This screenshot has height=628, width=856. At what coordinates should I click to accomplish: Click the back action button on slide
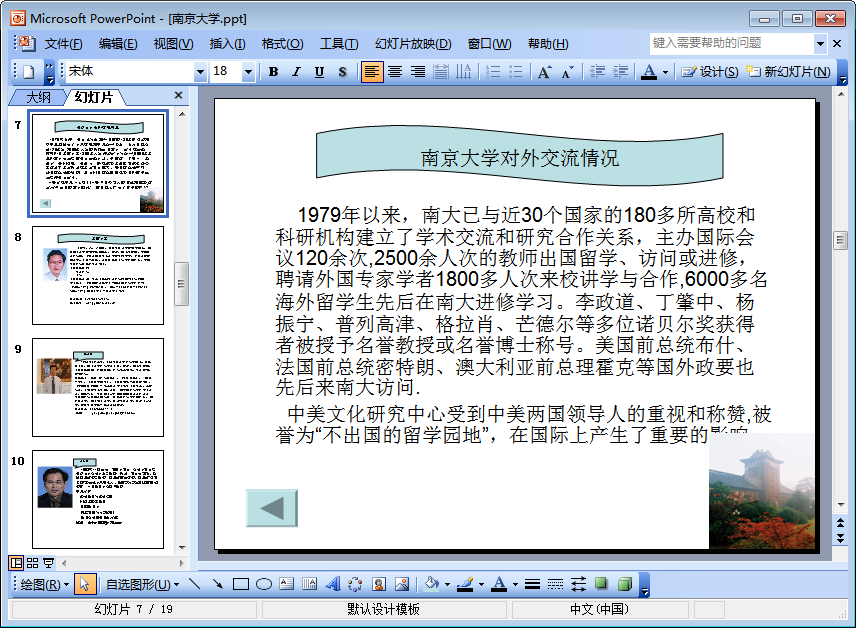(272, 508)
